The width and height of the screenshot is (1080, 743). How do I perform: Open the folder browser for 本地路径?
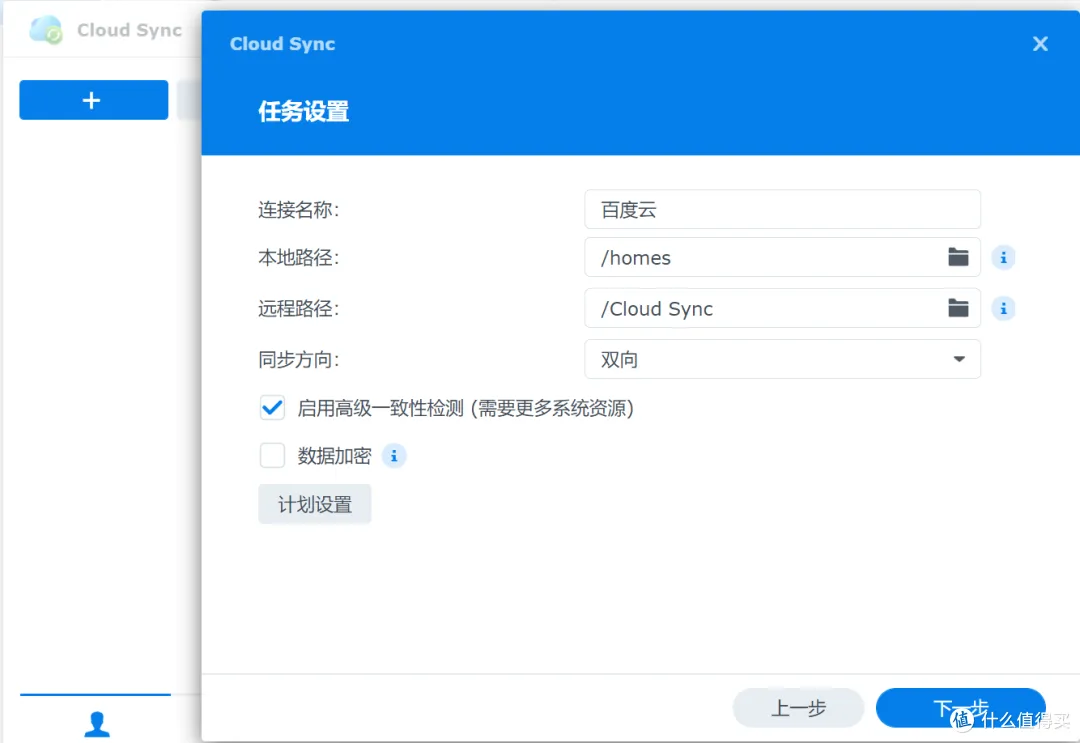click(x=957, y=257)
